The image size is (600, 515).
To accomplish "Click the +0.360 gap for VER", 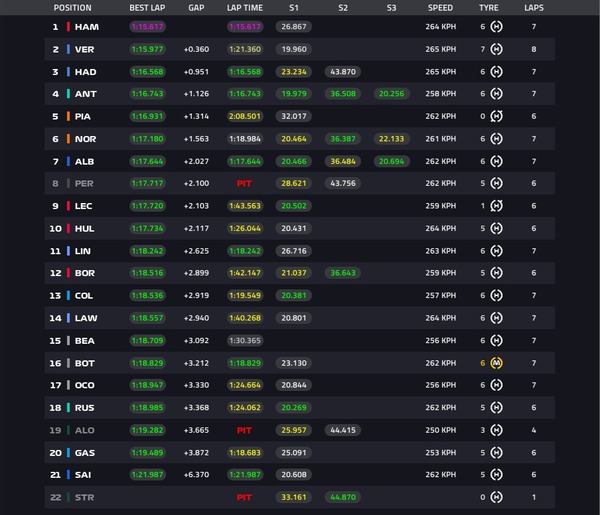I will (196, 49).
